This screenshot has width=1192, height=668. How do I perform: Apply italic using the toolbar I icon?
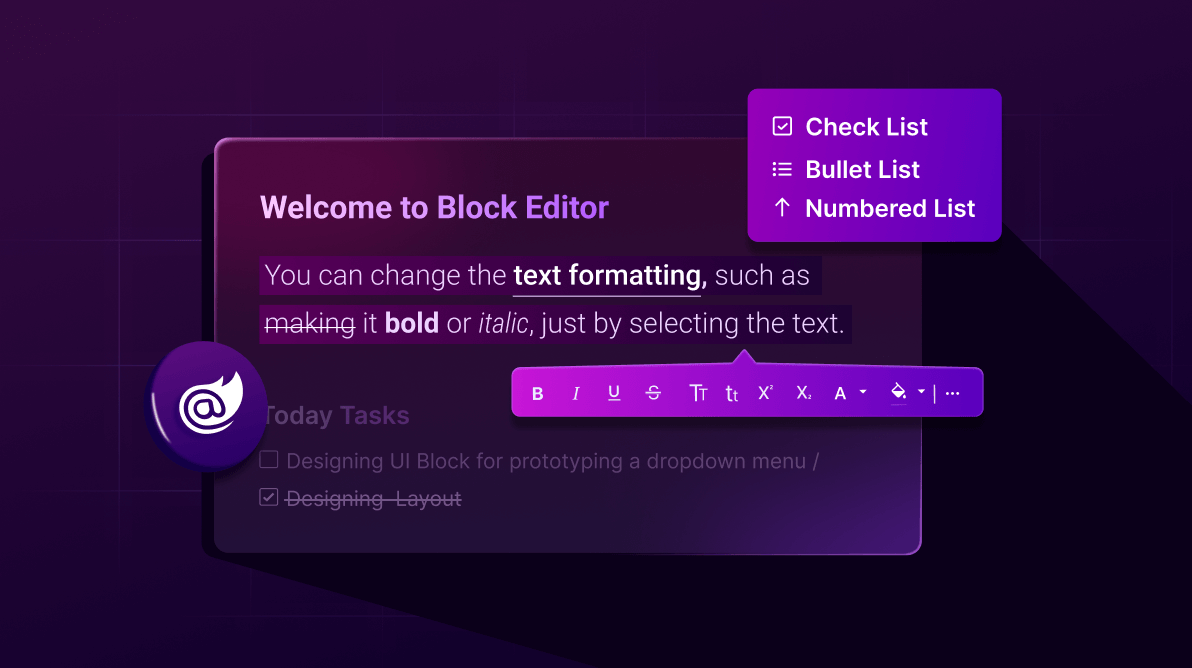click(x=576, y=394)
